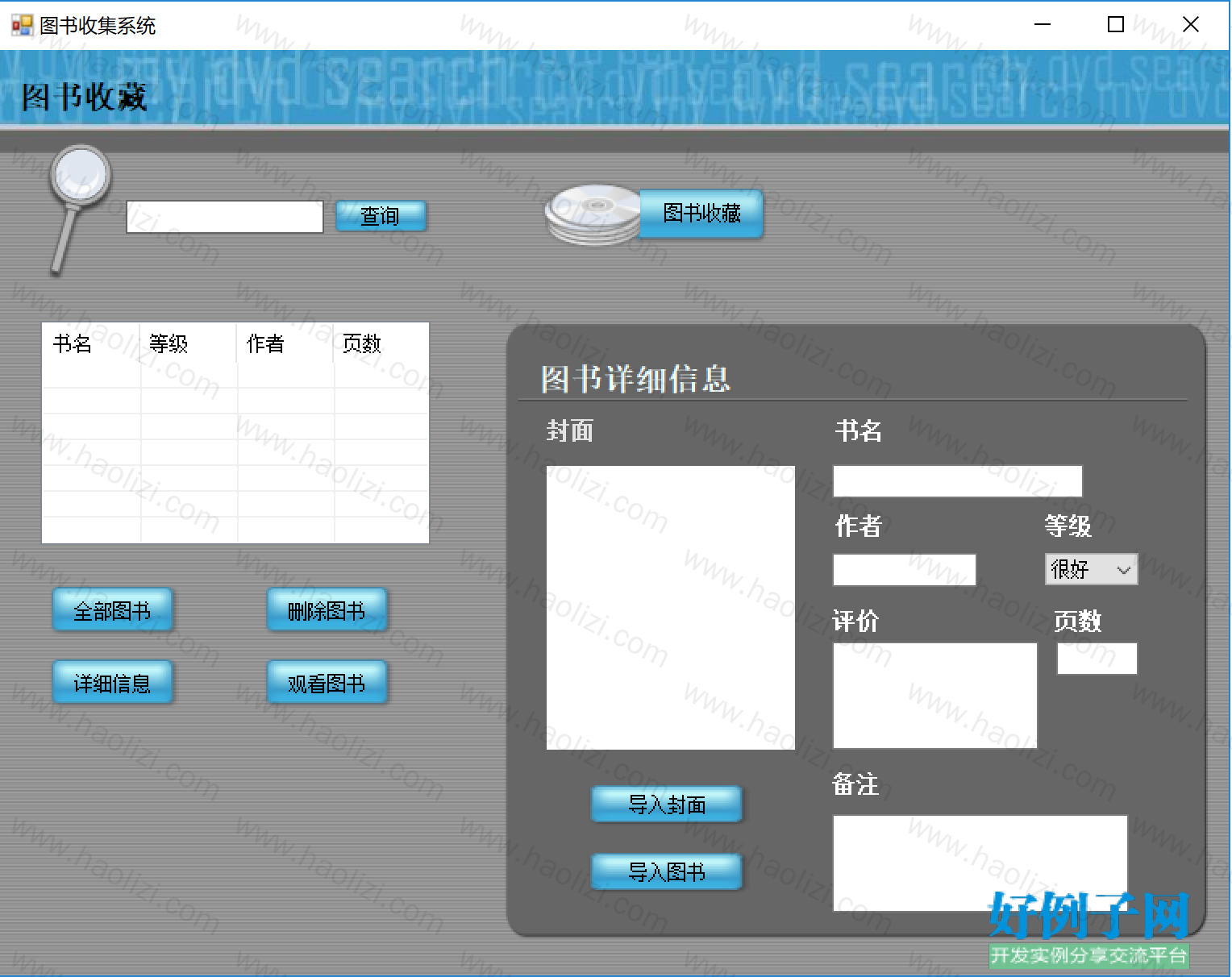Maximize the 图书收集系统 window
Image resolution: width=1232 pixels, height=977 pixels.
[1116, 25]
